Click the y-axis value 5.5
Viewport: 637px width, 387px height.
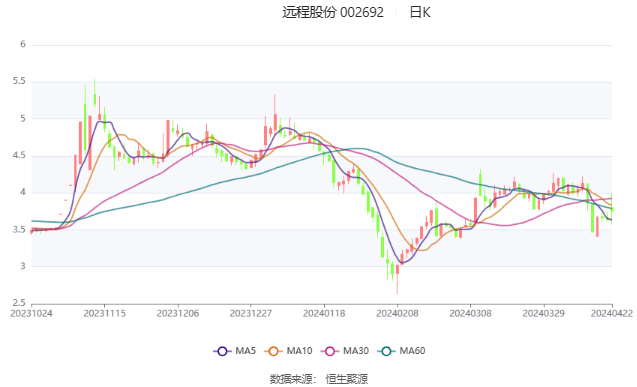tap(19, 81)
